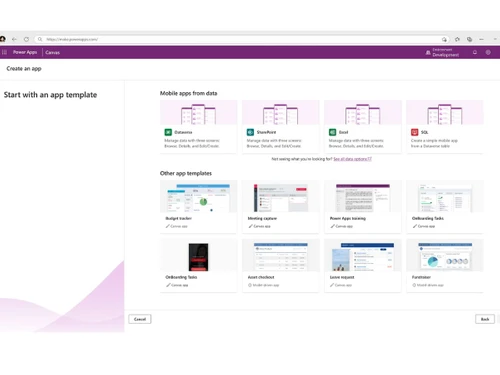
Task: Click Model-driven app icon under Fundraiser
Action: 414,285
